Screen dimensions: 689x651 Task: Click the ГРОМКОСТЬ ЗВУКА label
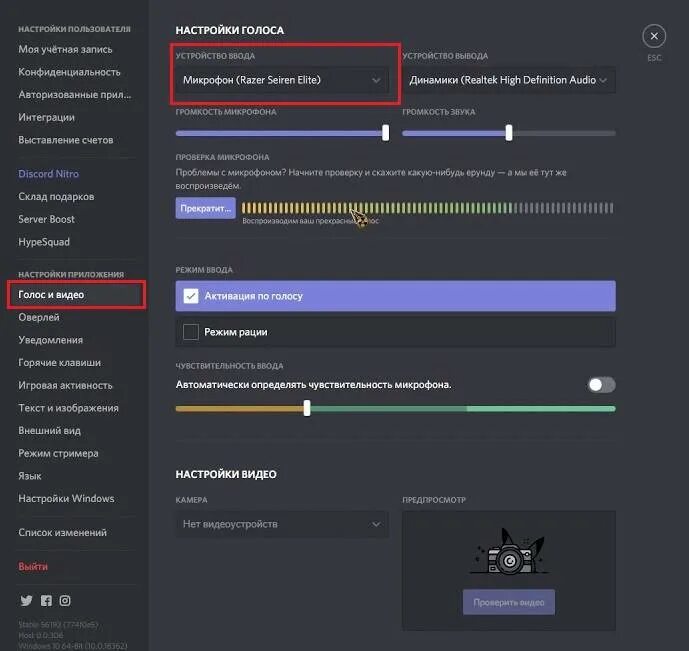click(439, 112)
